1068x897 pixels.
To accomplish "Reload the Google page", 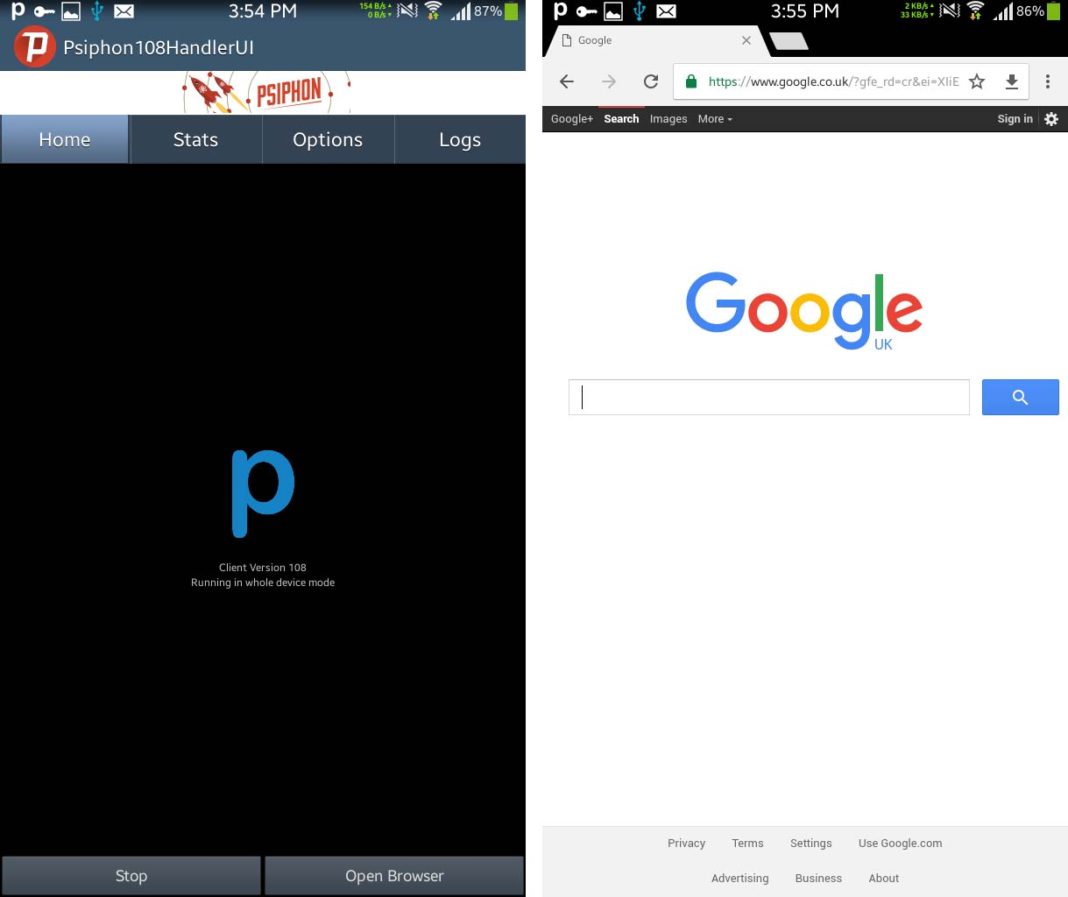I will tap(651, 82).
